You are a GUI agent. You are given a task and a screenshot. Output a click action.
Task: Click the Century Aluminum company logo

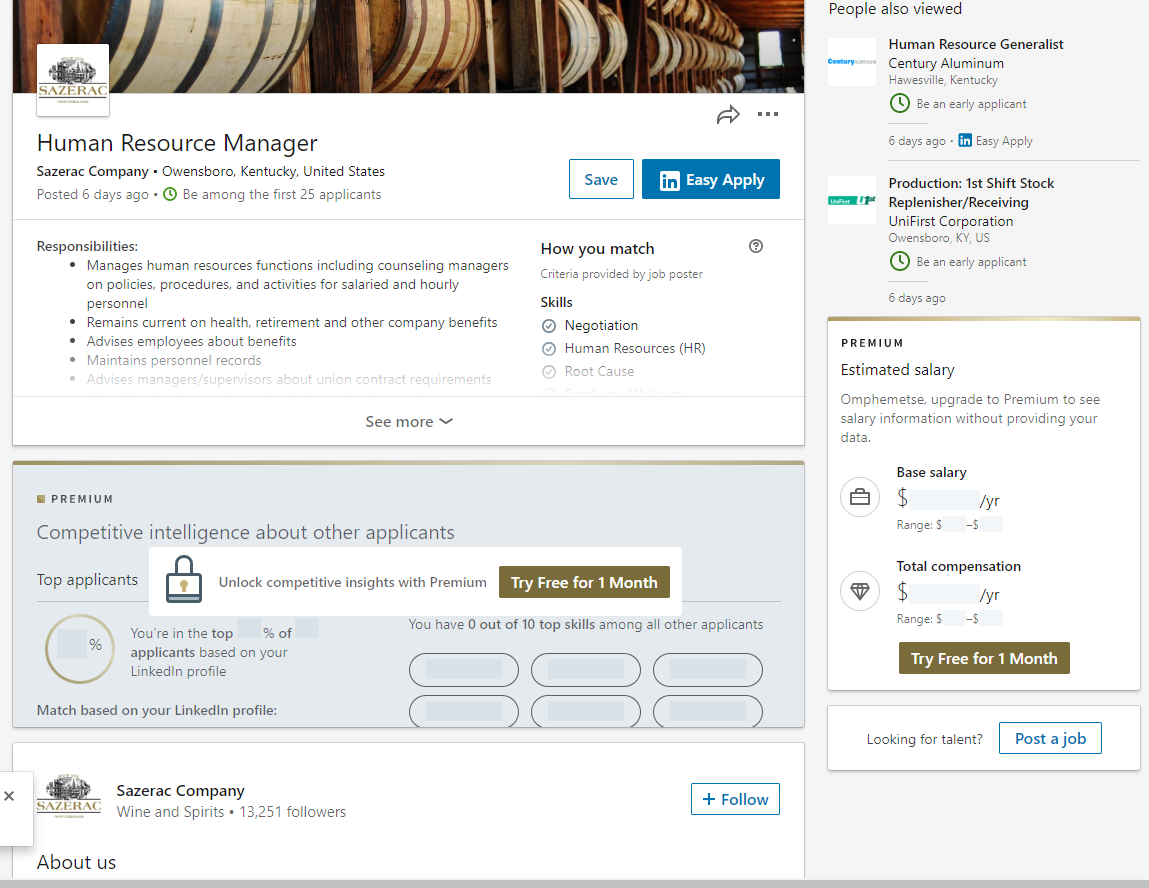(x=852, y=62)
